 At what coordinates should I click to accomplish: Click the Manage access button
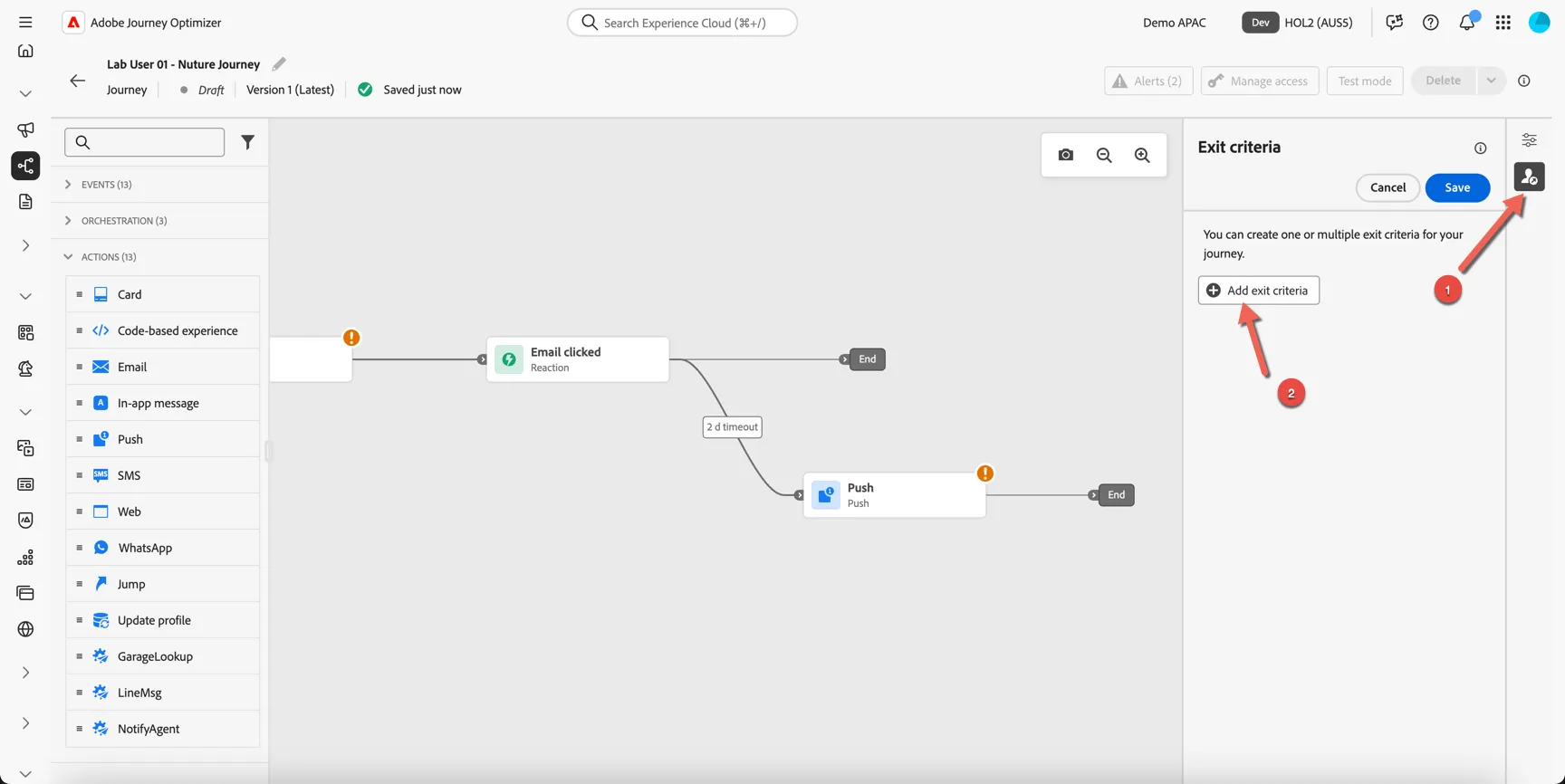[x=1259, y=81]
